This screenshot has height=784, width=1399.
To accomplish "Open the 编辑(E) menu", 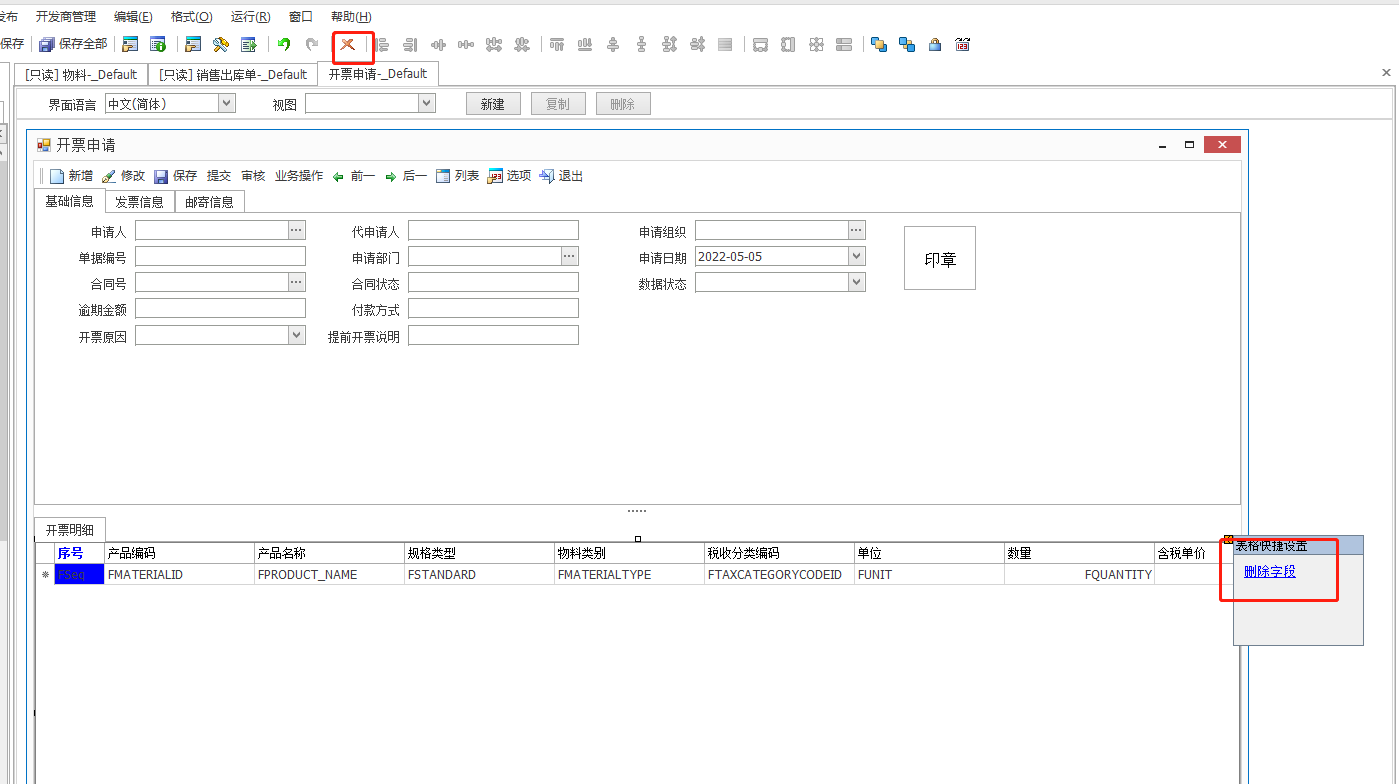I will pyautogui.click(x=133, y=17).
